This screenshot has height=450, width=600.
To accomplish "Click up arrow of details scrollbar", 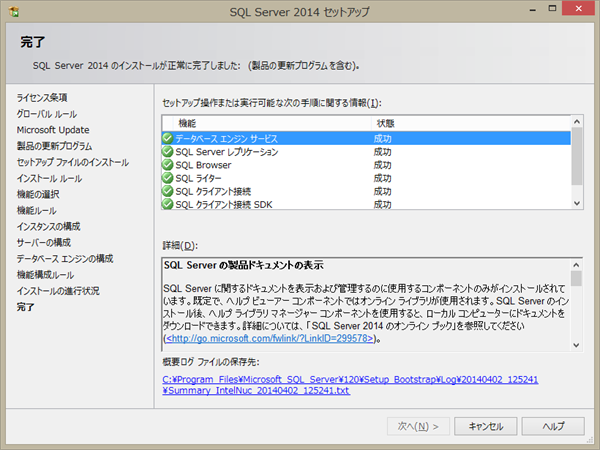I will [x=576, y=265].
